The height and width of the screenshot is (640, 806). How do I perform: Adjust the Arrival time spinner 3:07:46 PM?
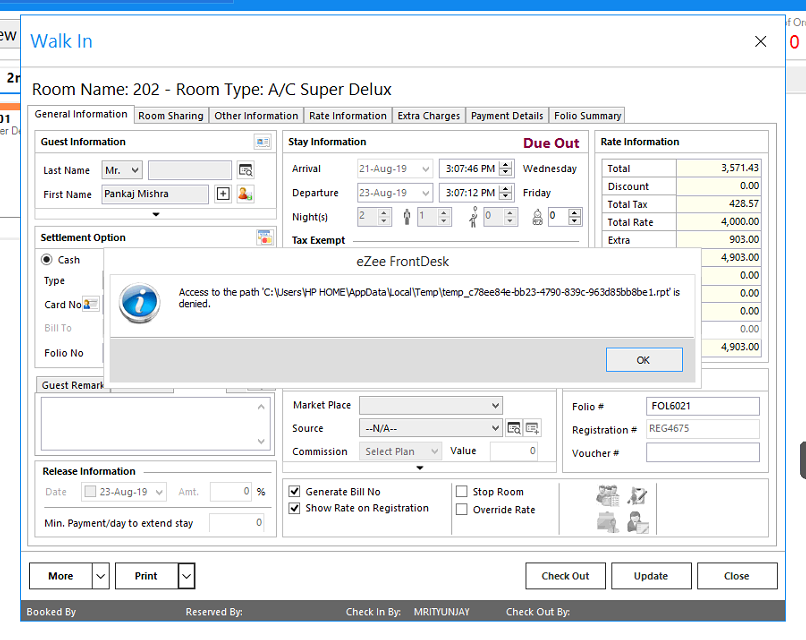506,169
